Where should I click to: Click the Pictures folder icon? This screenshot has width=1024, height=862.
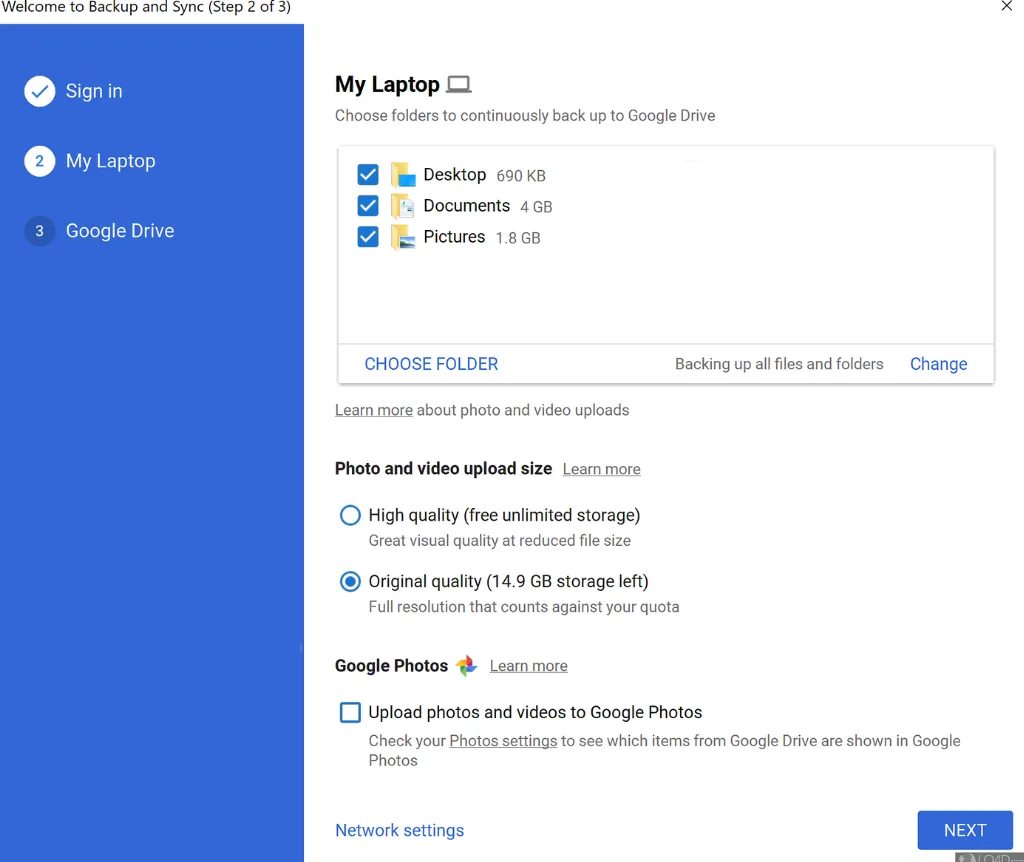coord(403,237)
